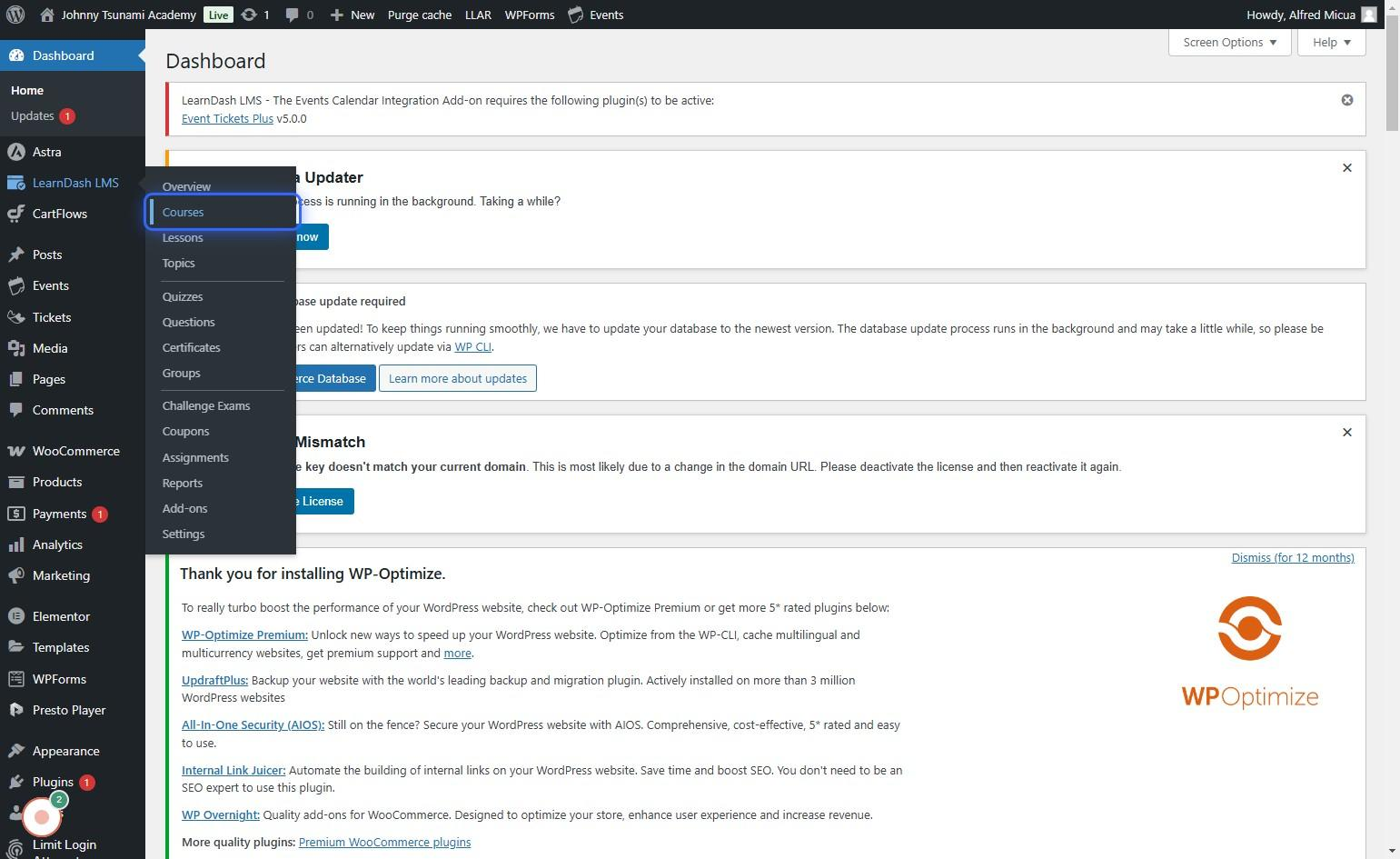Open Presto Player from sidebar icon
The height and width of the screenshot is (859, 1400).
pos(15,710)
